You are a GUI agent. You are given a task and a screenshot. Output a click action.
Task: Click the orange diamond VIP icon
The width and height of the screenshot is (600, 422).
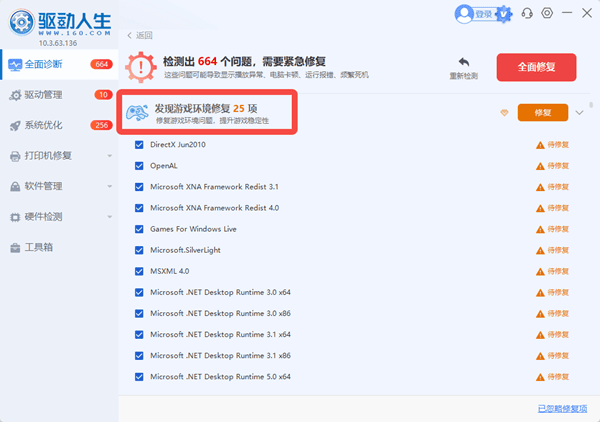pos(504,112)
